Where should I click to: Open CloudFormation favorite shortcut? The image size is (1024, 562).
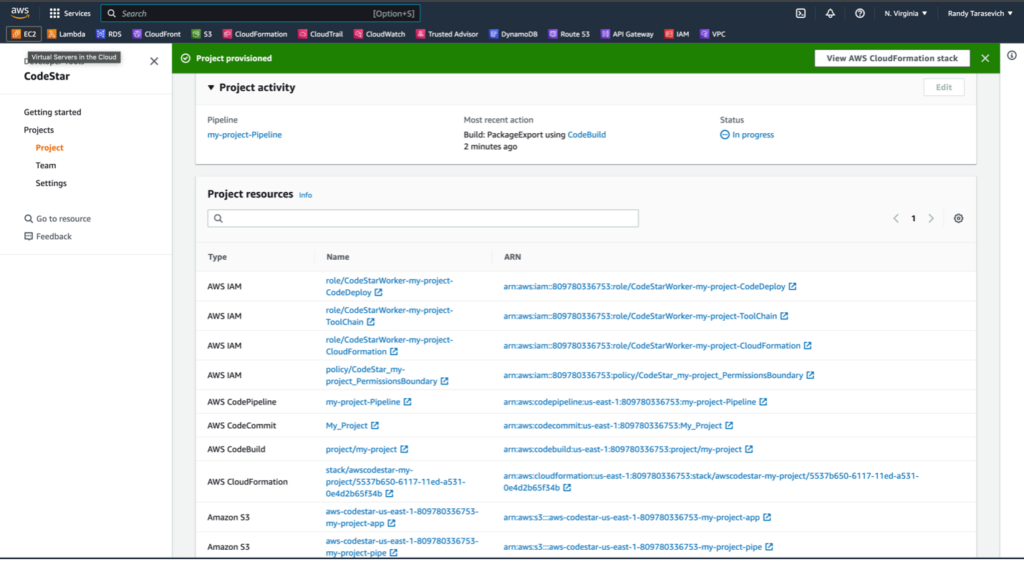pos(255,34)
